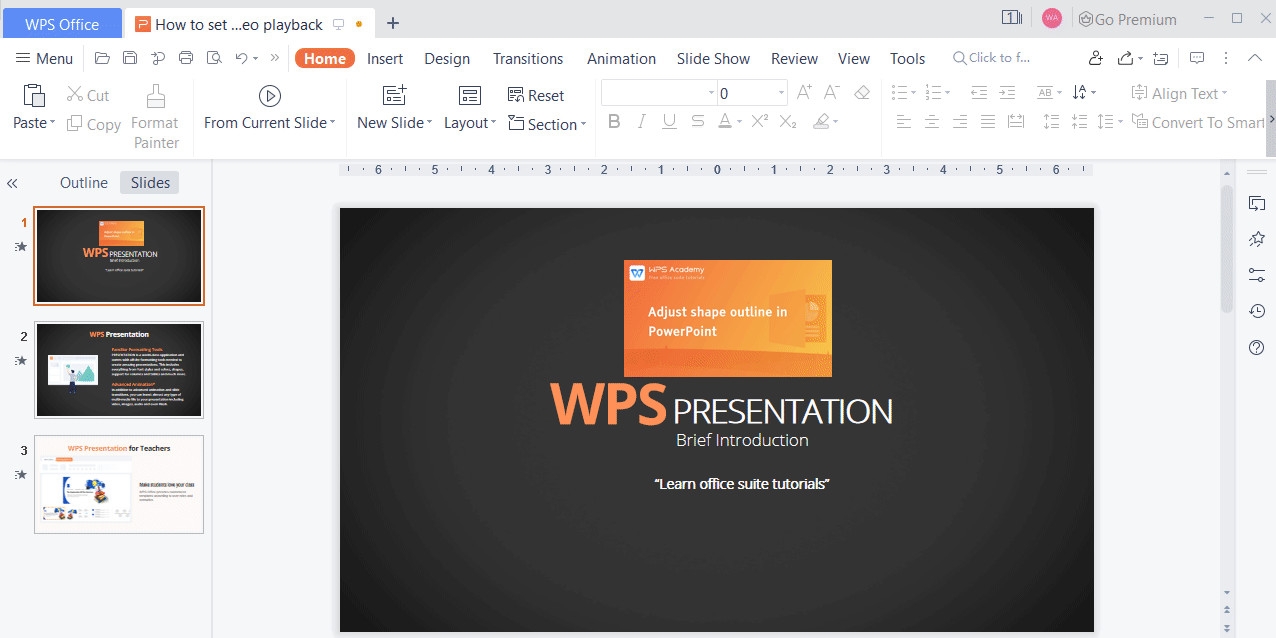Image resolution: width=1276 pixels, height=638 pixels.
Task: Click the Go Premium button
Action: click(1127, 19)
